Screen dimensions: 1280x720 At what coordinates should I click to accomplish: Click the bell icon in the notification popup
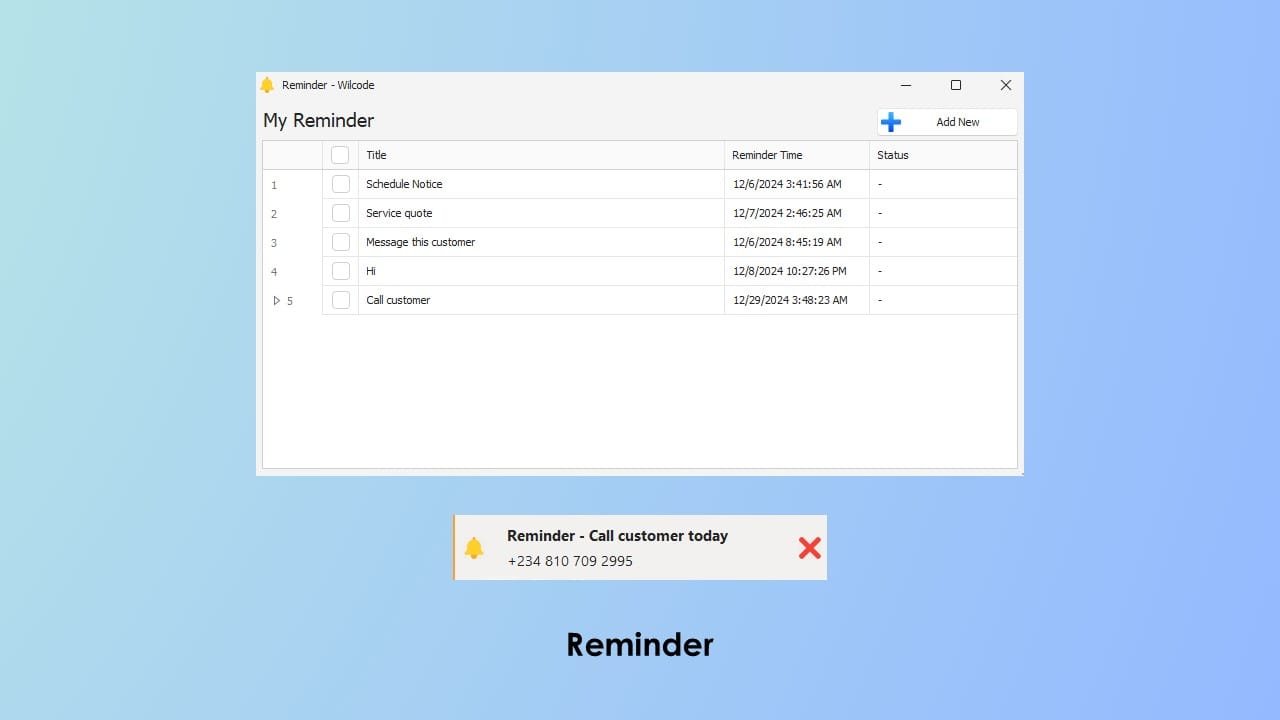474,548
